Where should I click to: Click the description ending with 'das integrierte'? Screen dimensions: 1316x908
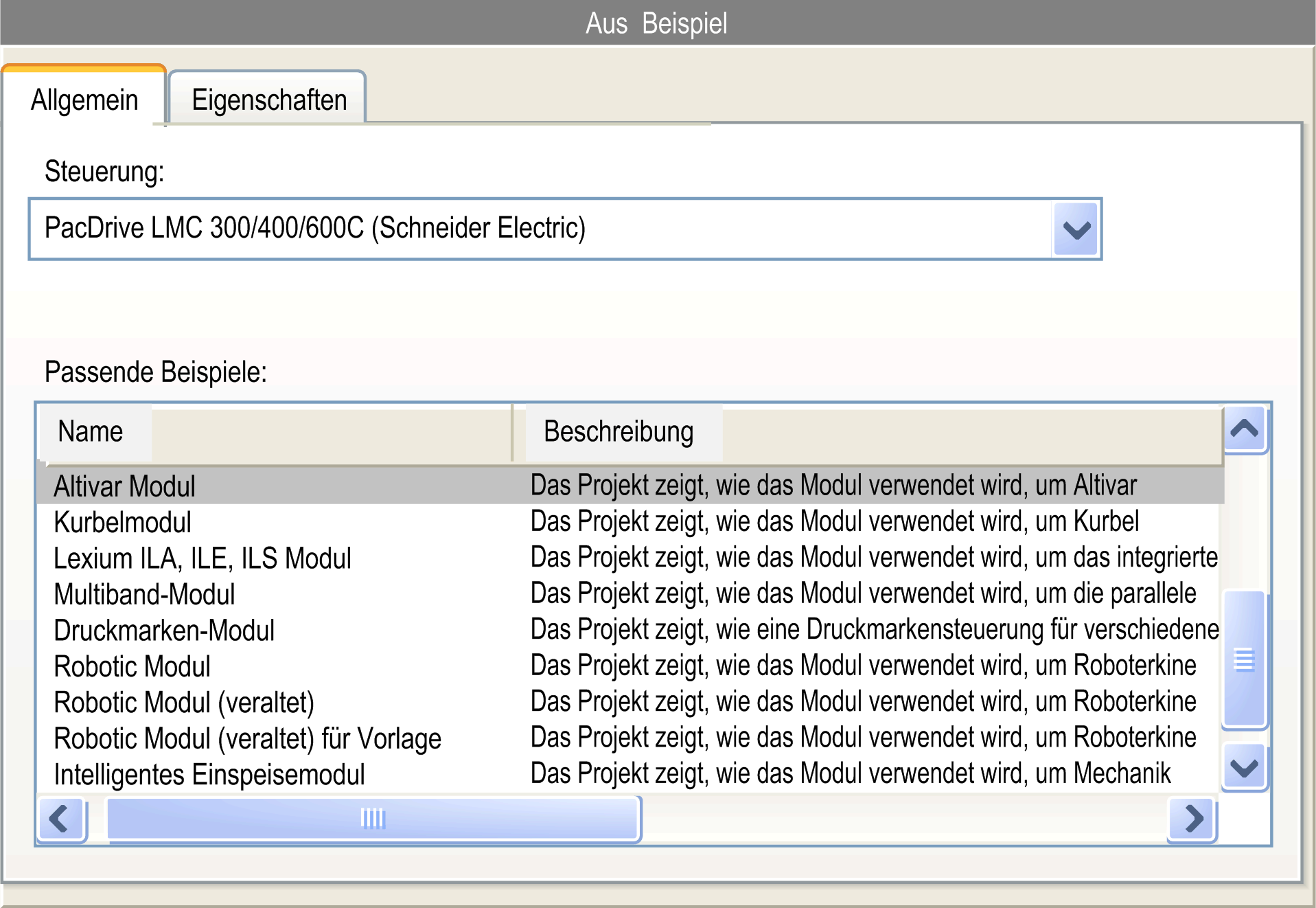pyautogui.click(x=874, y=558)
